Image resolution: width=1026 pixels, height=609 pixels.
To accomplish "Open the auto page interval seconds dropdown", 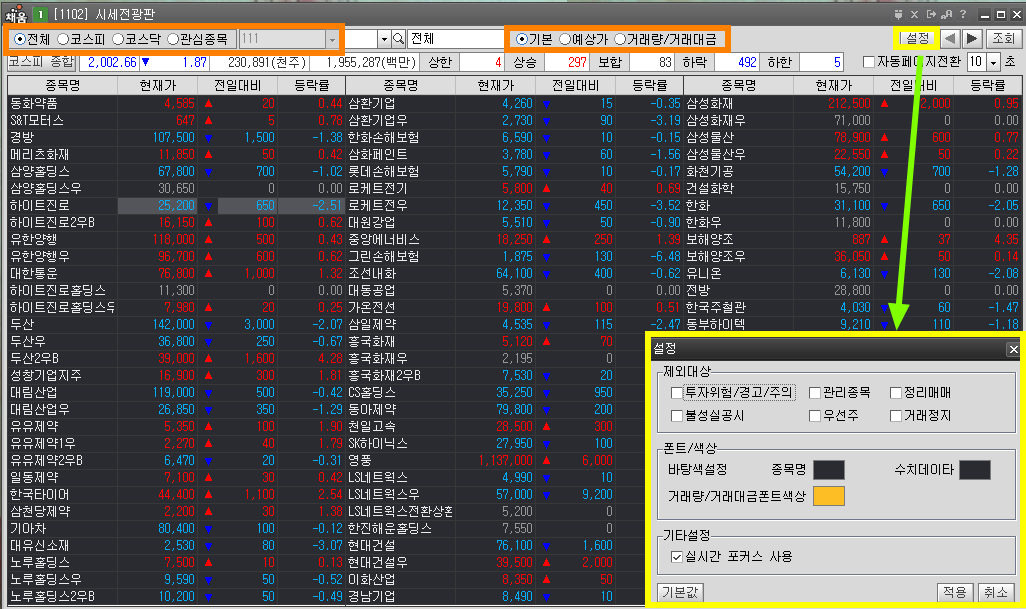I will coord(993,62).
